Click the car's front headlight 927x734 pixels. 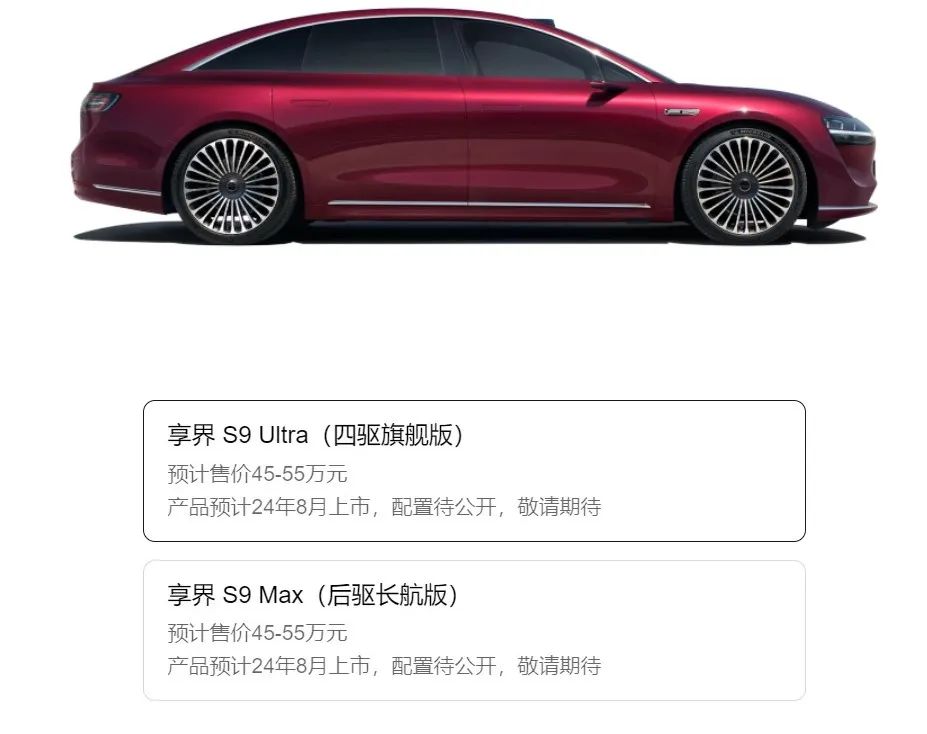[x=847, y=128]
